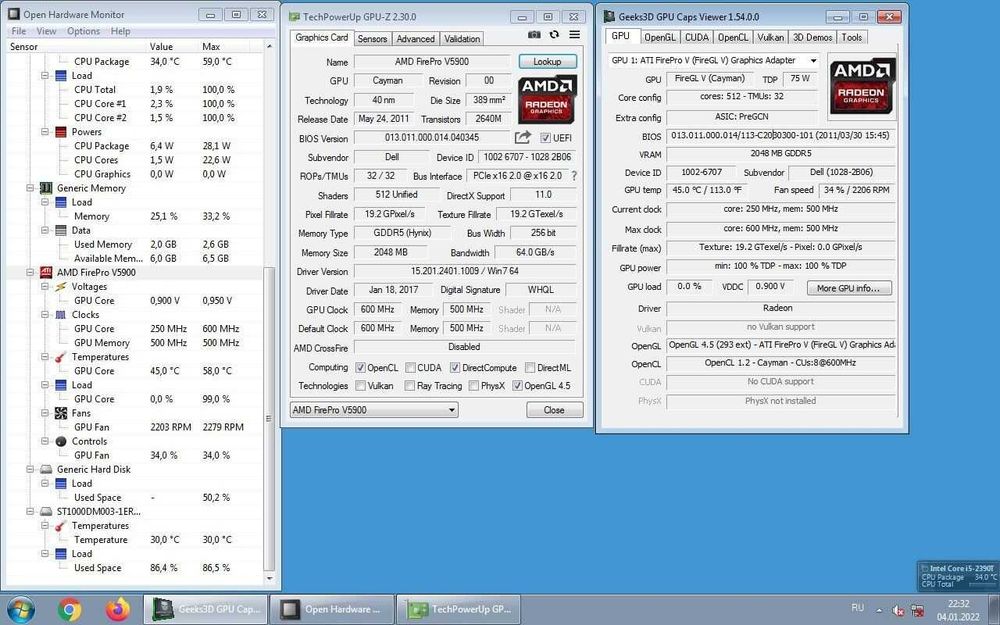Toggle the Ray Tracing checkbox

click(409, 386)
